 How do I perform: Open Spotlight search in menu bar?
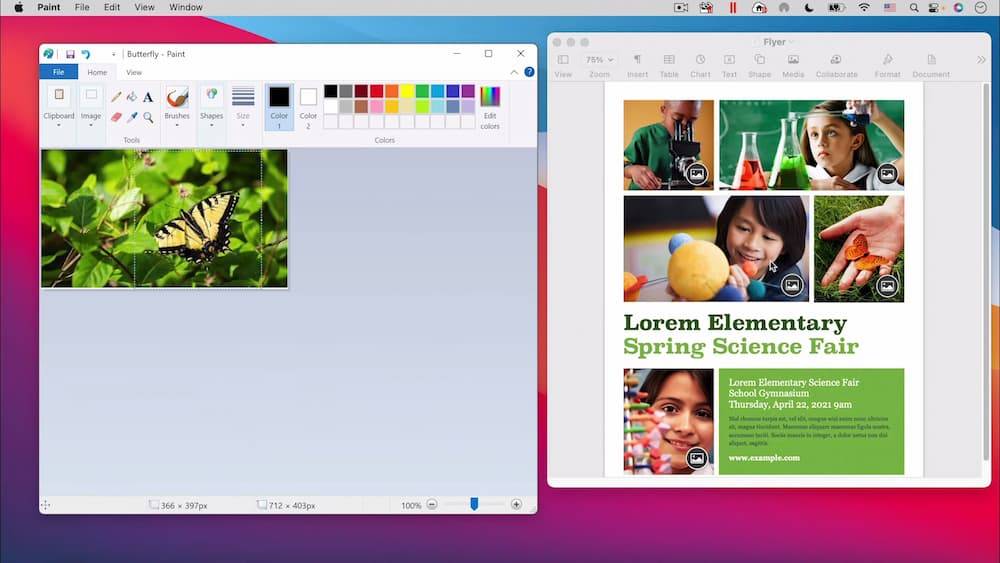coord(914,8)
